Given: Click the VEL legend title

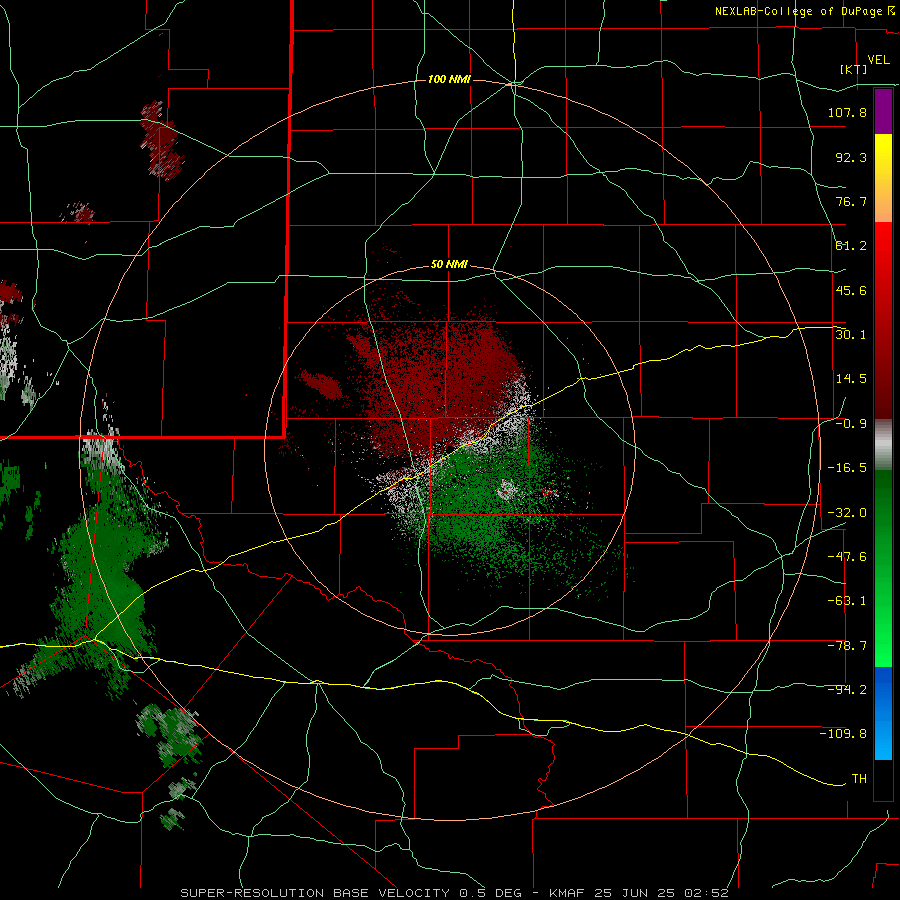Looking at the screenshot, I should (x=878, y=60).
